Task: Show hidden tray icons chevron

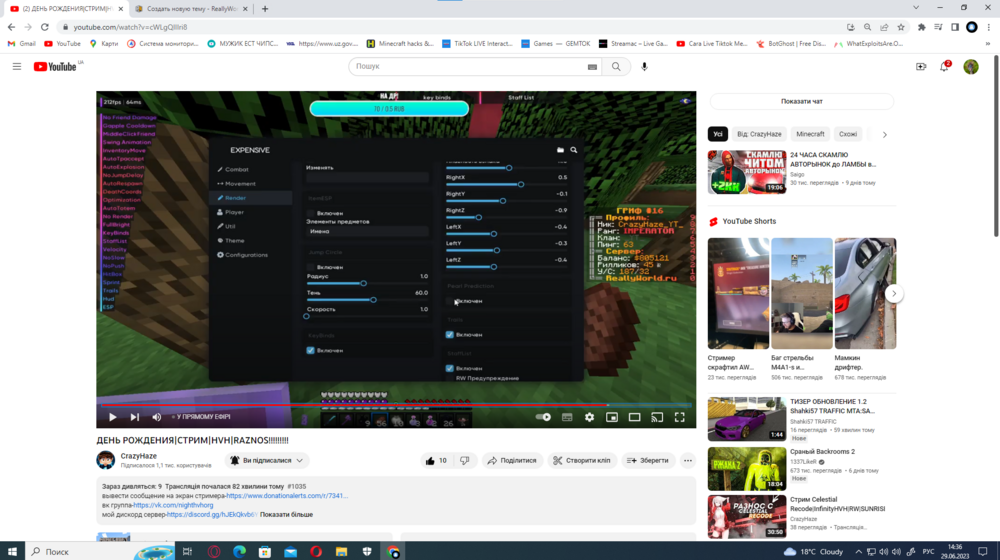Action: click(x=858, y=552)
